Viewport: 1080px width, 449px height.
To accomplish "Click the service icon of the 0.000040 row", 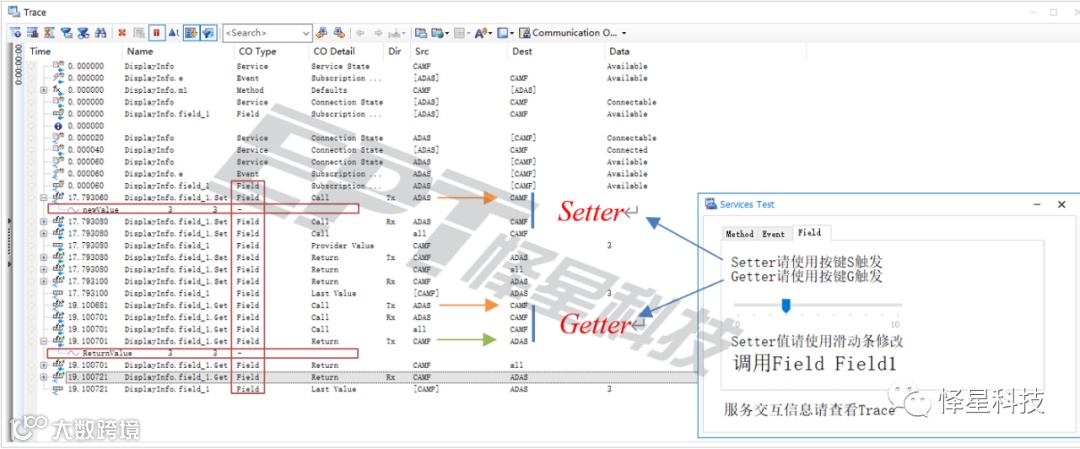I will tap(59, 150).
